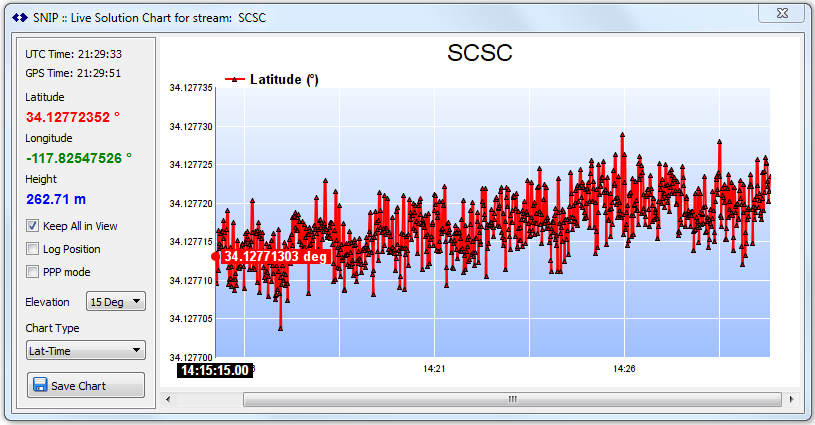
Task: Expand the Chart Type Lat-Time dropdown
Action: pyautogui.click(x=86, y=350)
